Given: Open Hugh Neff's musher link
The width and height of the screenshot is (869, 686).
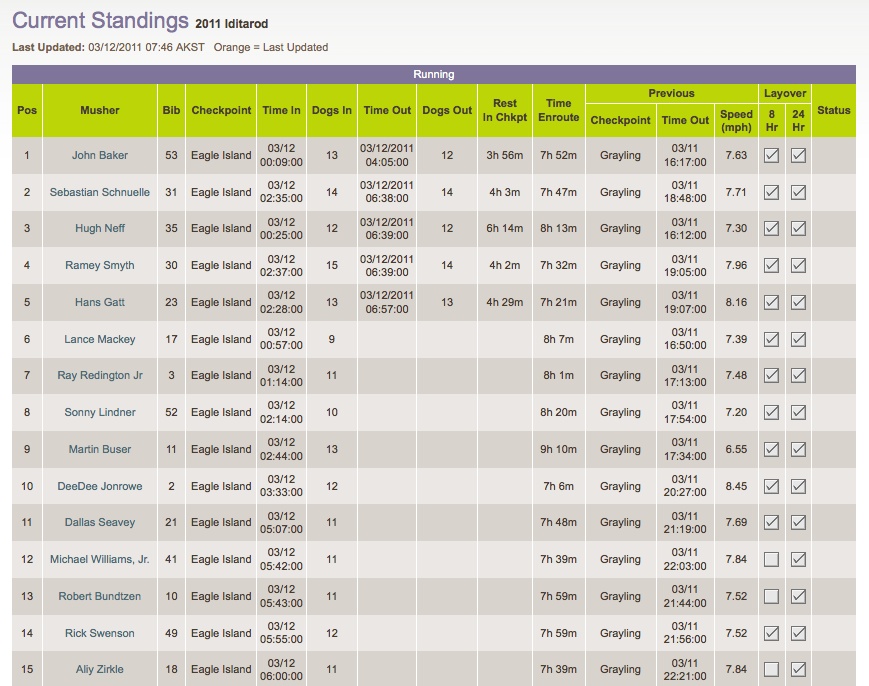Looking at the screenshot, I should click(x=100, y=228).
